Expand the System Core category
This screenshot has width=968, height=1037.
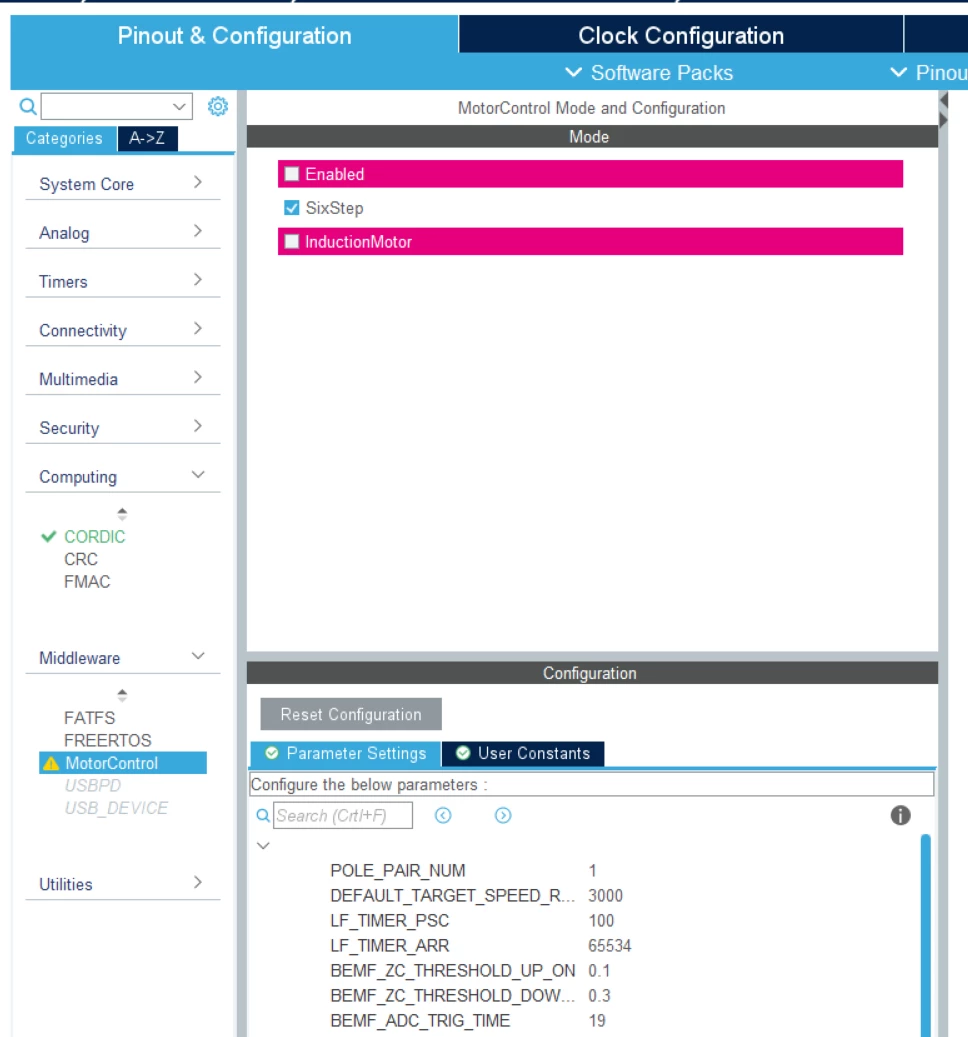coord(122,184)
